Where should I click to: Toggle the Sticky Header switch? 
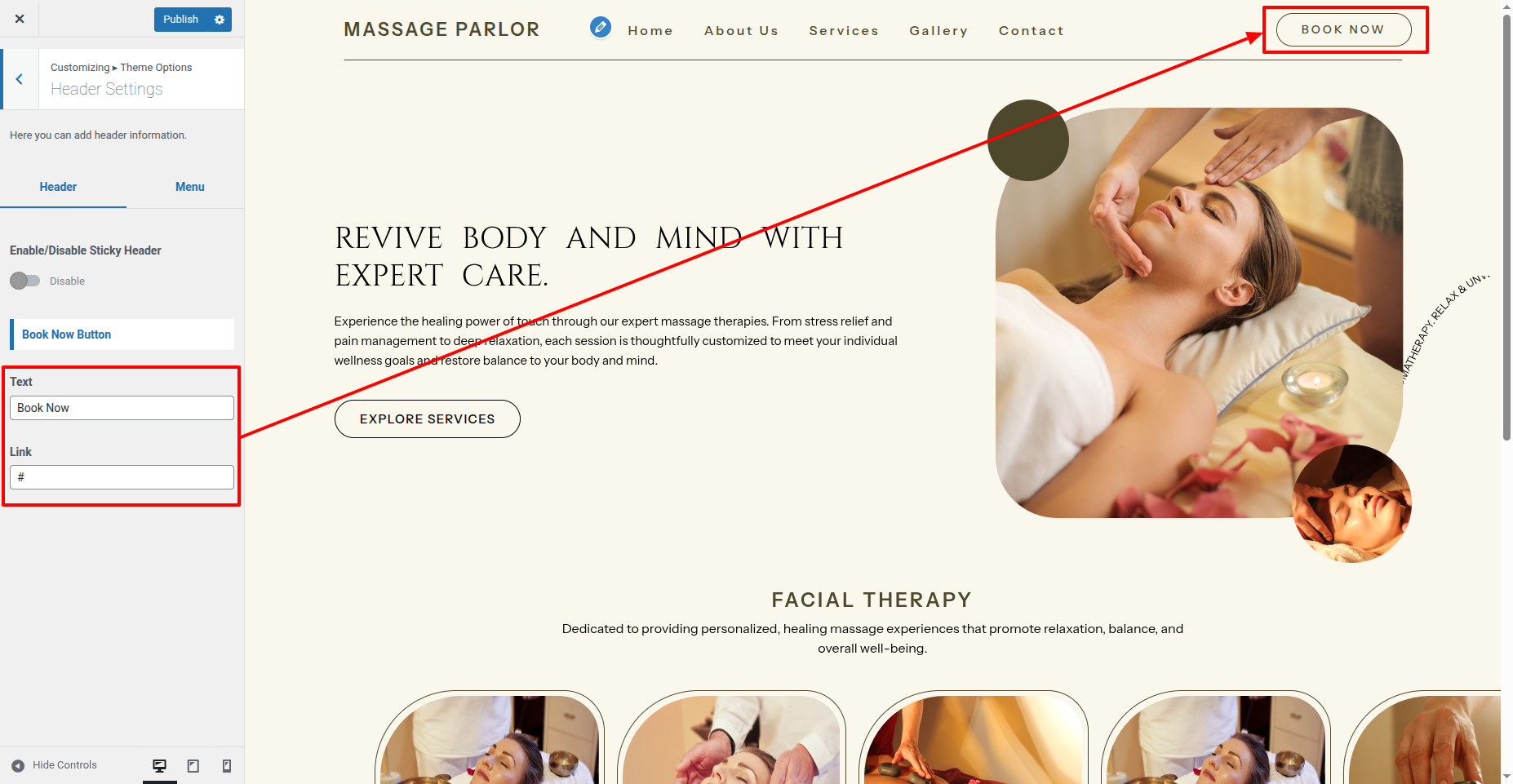coord(24,281)
